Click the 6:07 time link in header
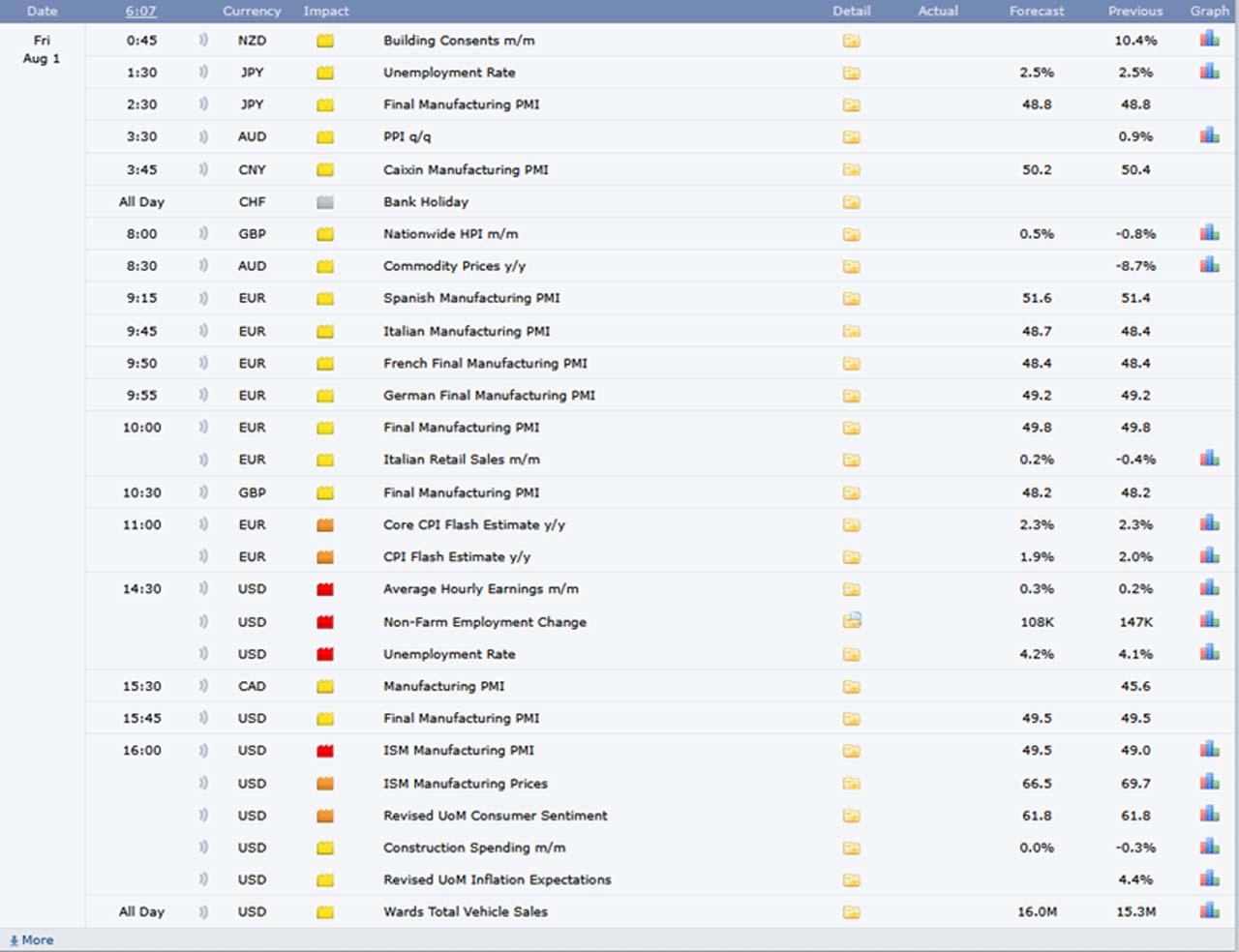Viewport: 1239px width, 952px height. pos(140,11)
